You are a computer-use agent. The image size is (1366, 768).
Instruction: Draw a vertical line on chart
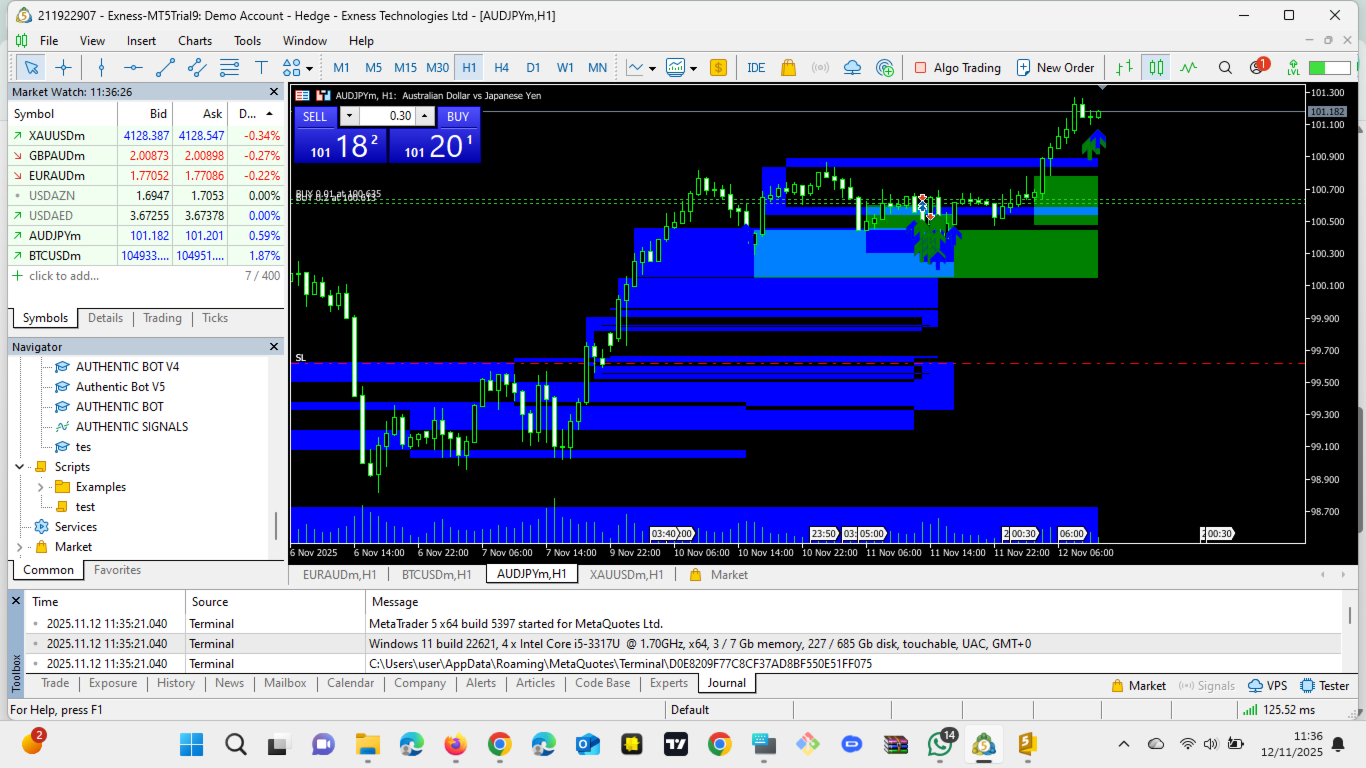pos(101,67)
